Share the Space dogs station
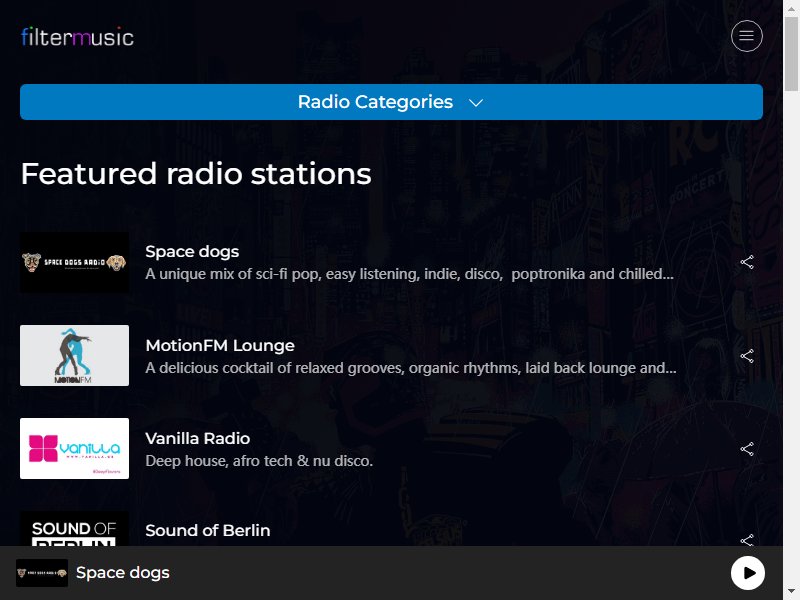The width and height of the screenshot is (800, 600). 747,262
